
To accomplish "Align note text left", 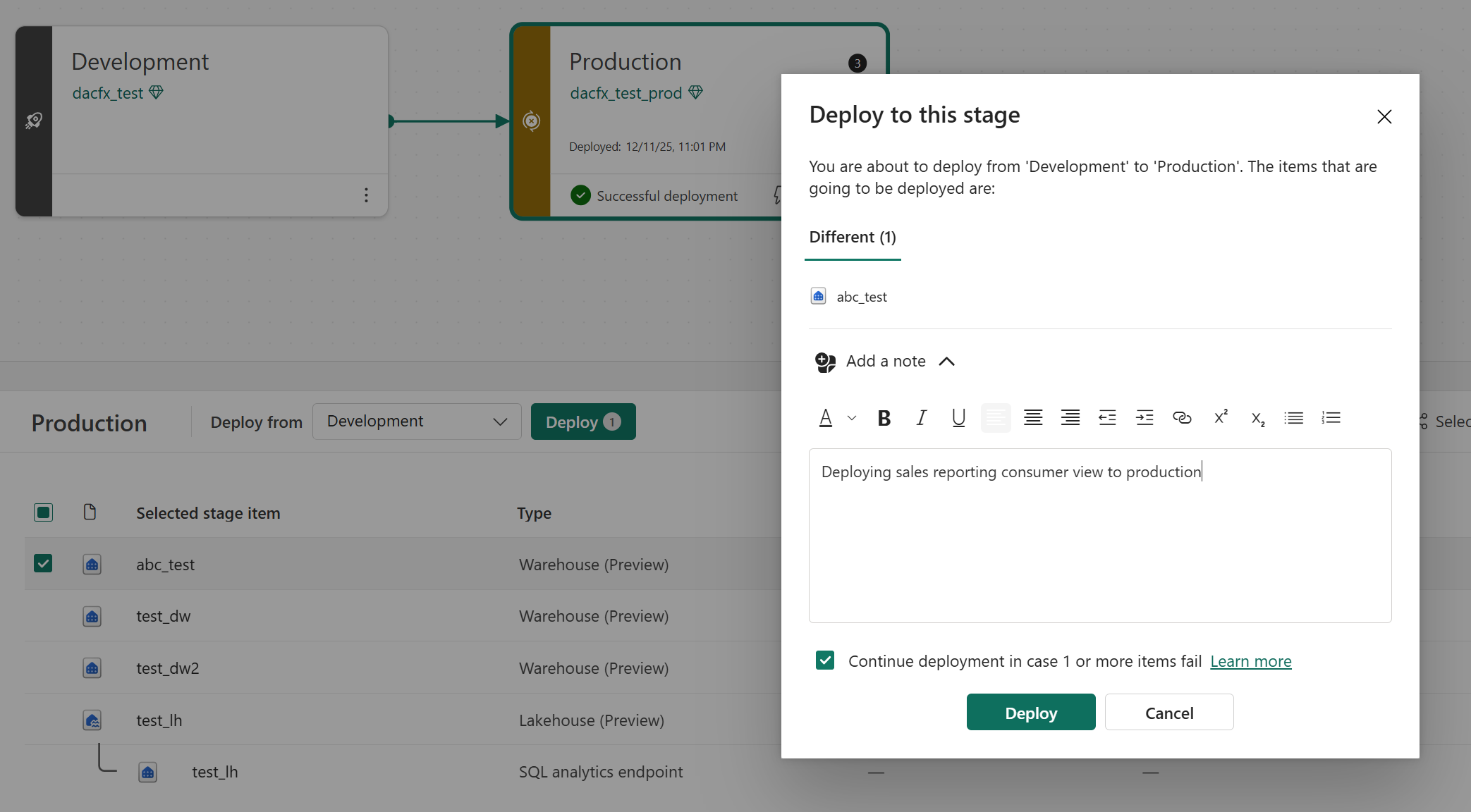I will pos(996,418).
